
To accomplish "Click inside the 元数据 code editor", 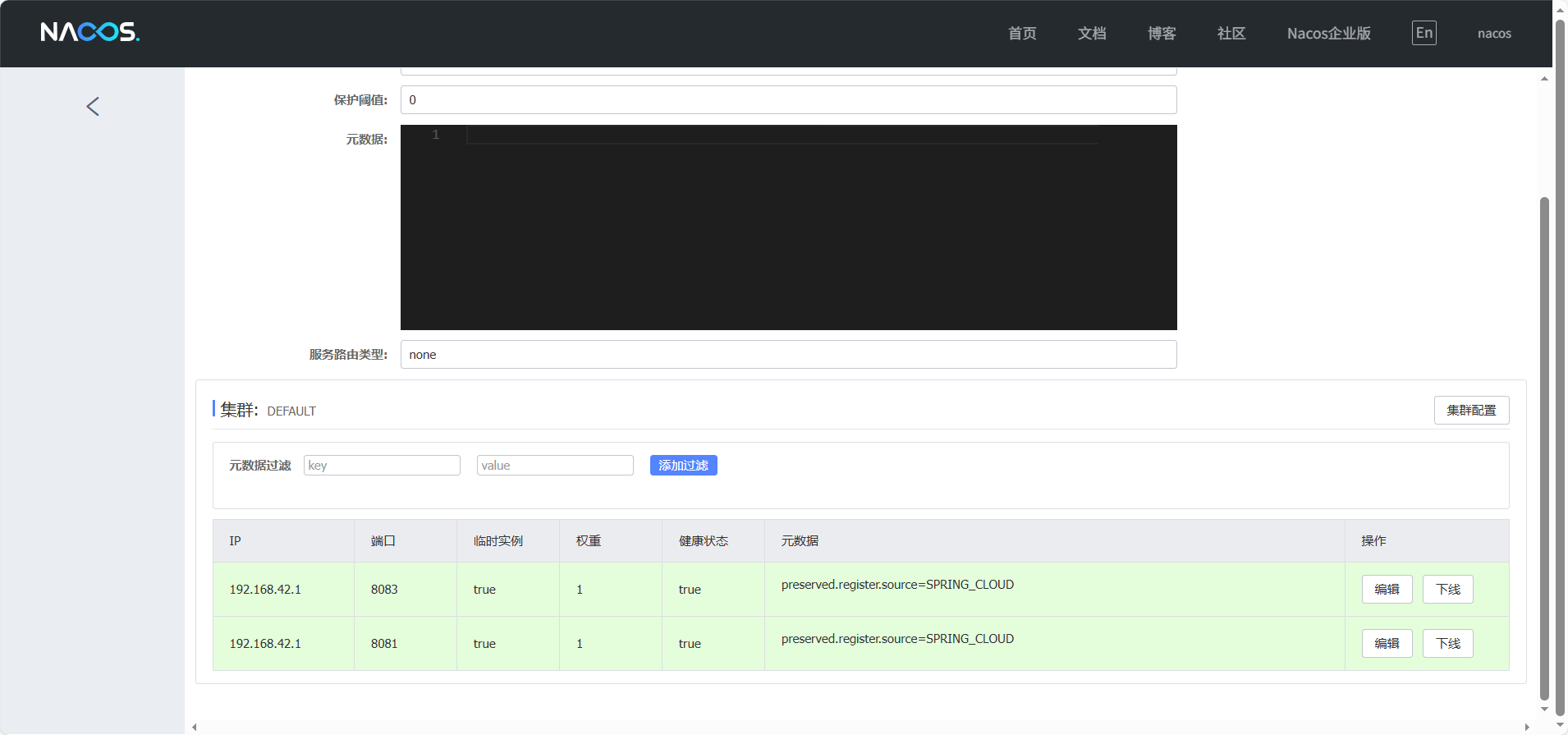I will 788,227.
